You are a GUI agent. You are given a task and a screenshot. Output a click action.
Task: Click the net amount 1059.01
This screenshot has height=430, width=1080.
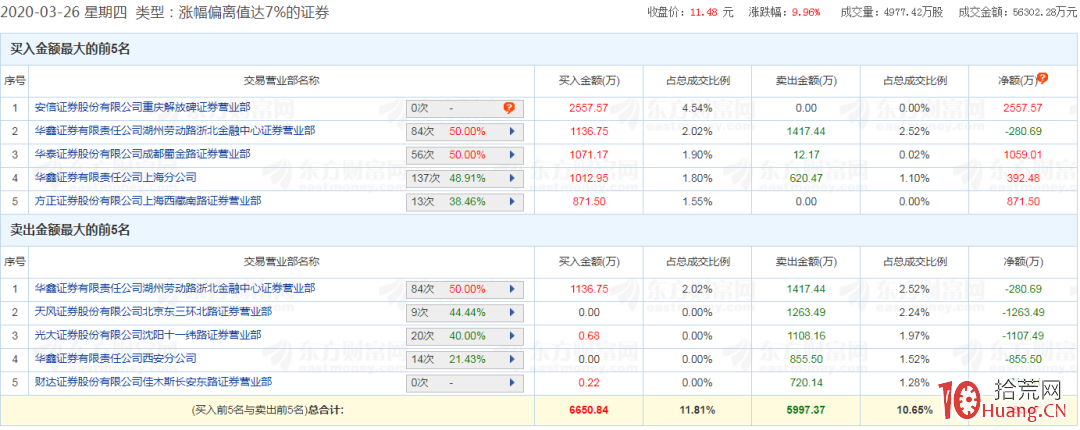click(1023, 155)
